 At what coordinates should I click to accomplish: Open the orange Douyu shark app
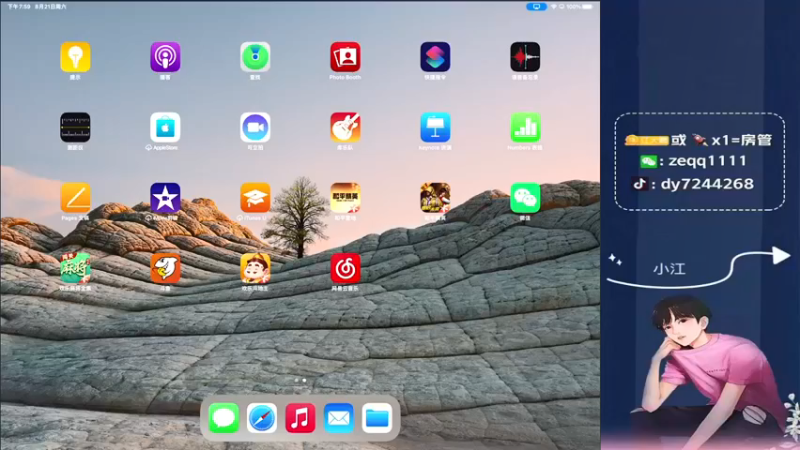(165, 268)
